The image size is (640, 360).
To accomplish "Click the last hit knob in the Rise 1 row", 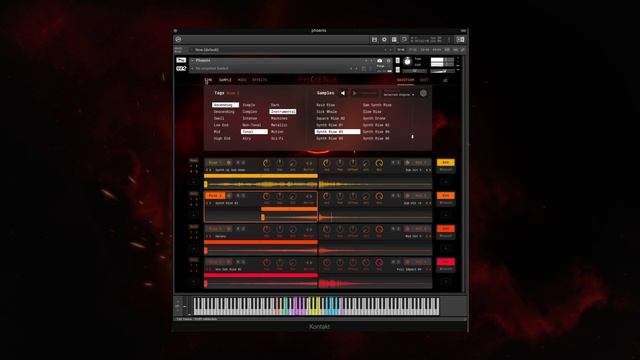I will click(379, 163).
